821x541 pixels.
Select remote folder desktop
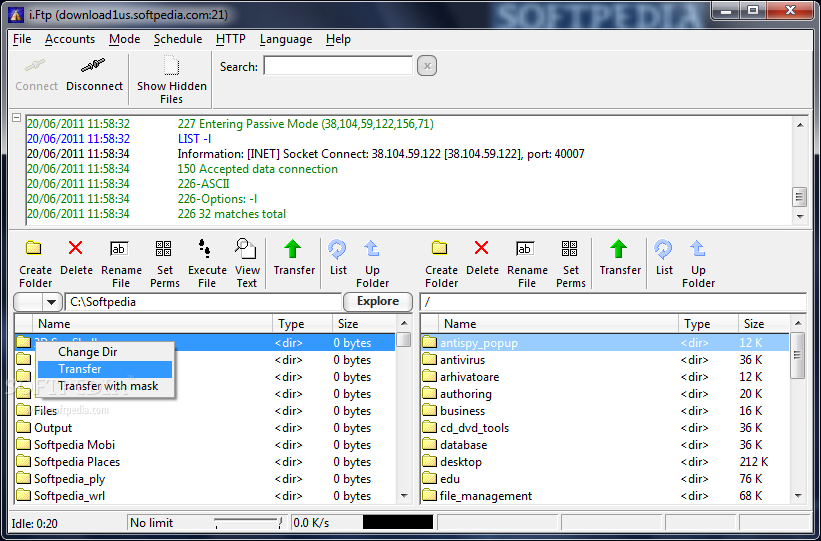605,462
